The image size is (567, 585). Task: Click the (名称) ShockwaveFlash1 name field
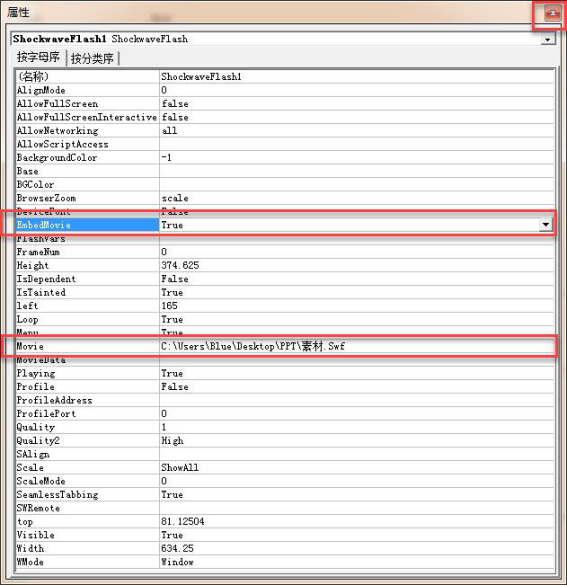click(357, 77)
